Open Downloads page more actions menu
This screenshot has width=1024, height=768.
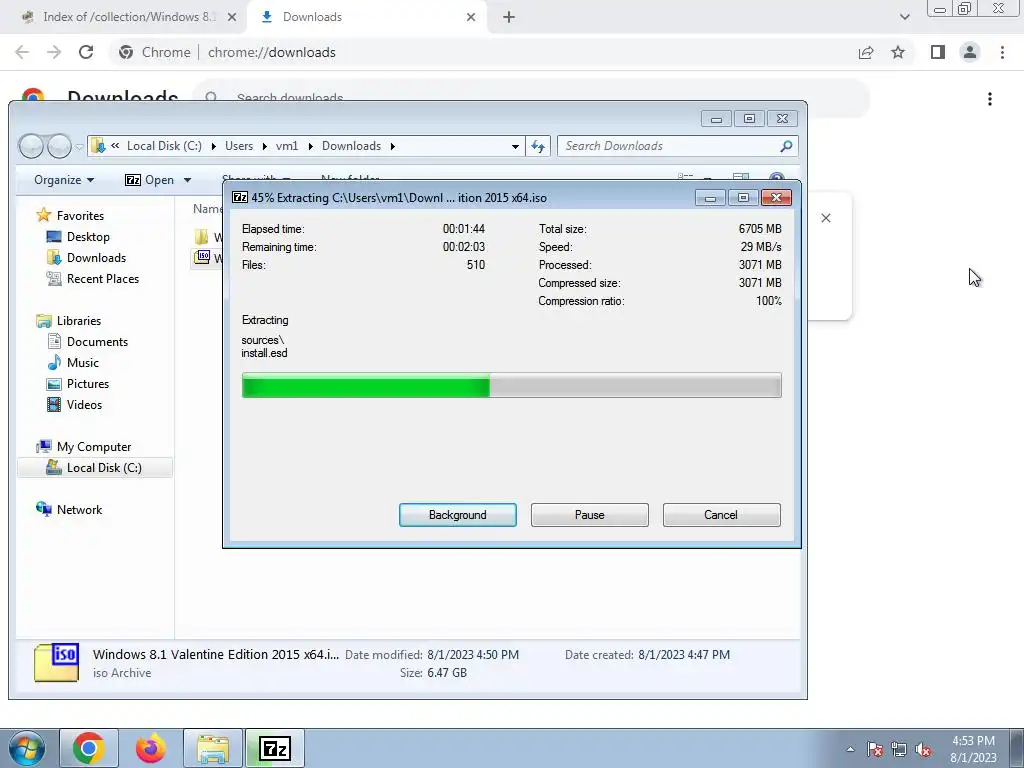tap(990, 99)
